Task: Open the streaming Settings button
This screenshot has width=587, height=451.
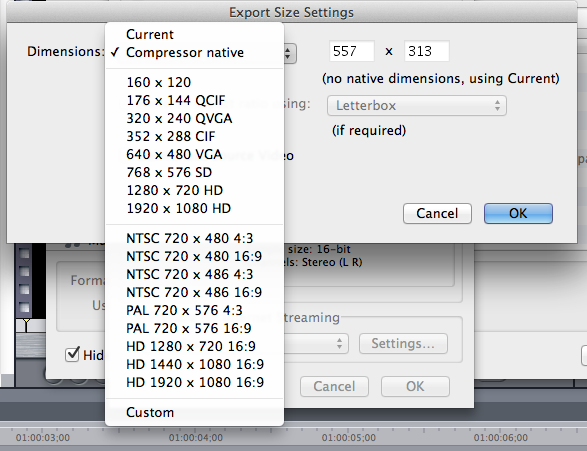Action: [x=403, y=344]
